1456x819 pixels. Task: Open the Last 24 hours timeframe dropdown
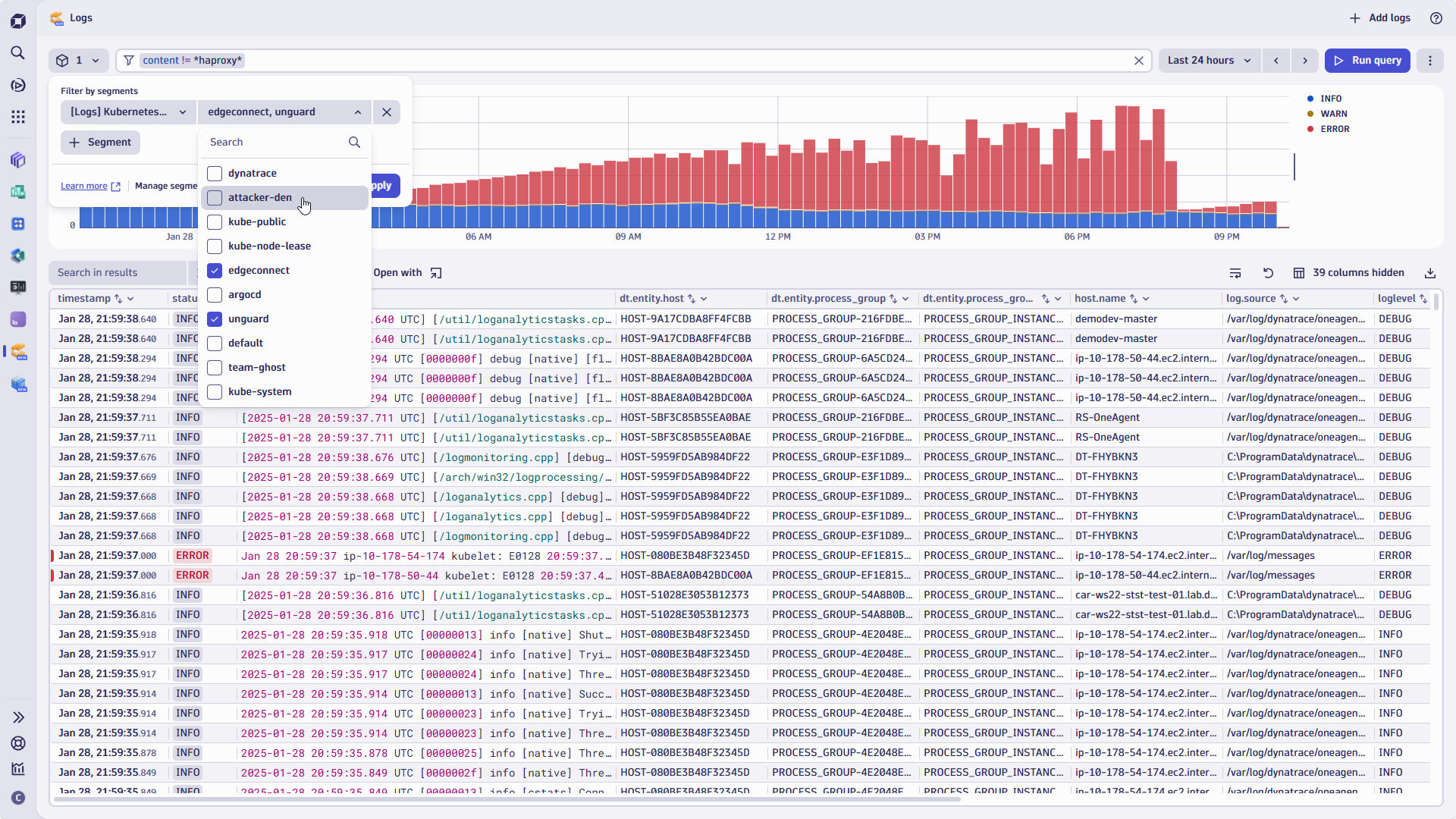[1209, 60]
